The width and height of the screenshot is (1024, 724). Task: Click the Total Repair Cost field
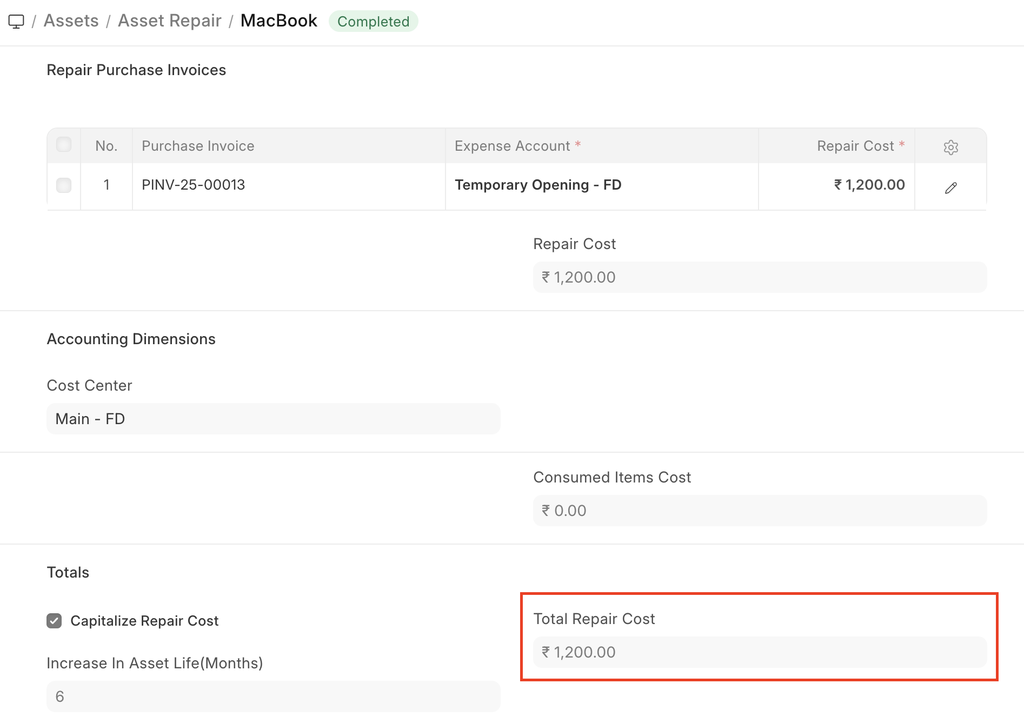(759, 652)
